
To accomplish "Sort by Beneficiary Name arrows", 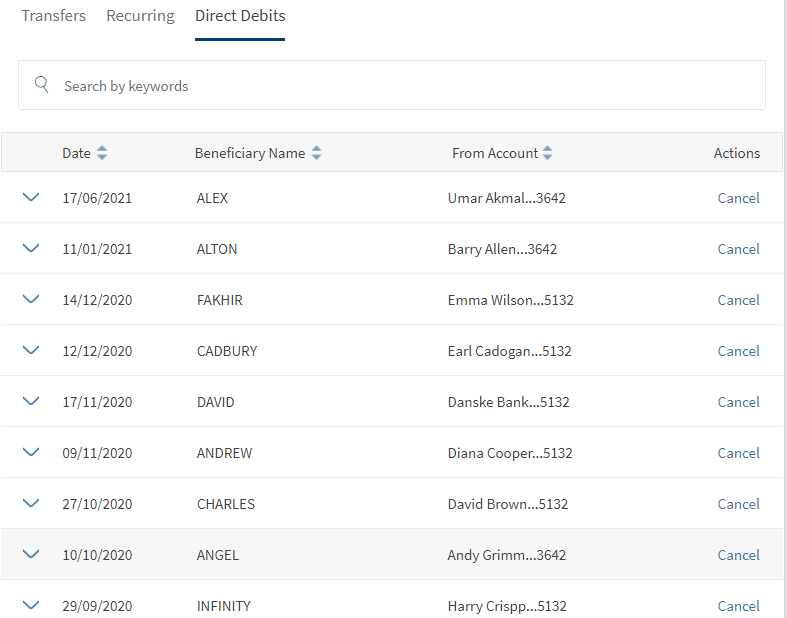I will point(316,153).
